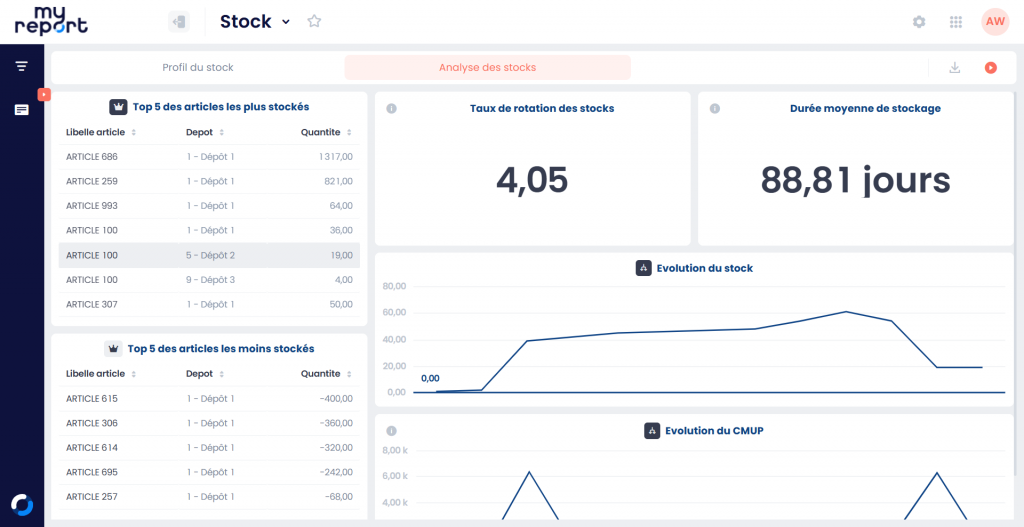Show info for Durée moyenne de stockage
The image size is (1024, 527).
click(714, 108)
